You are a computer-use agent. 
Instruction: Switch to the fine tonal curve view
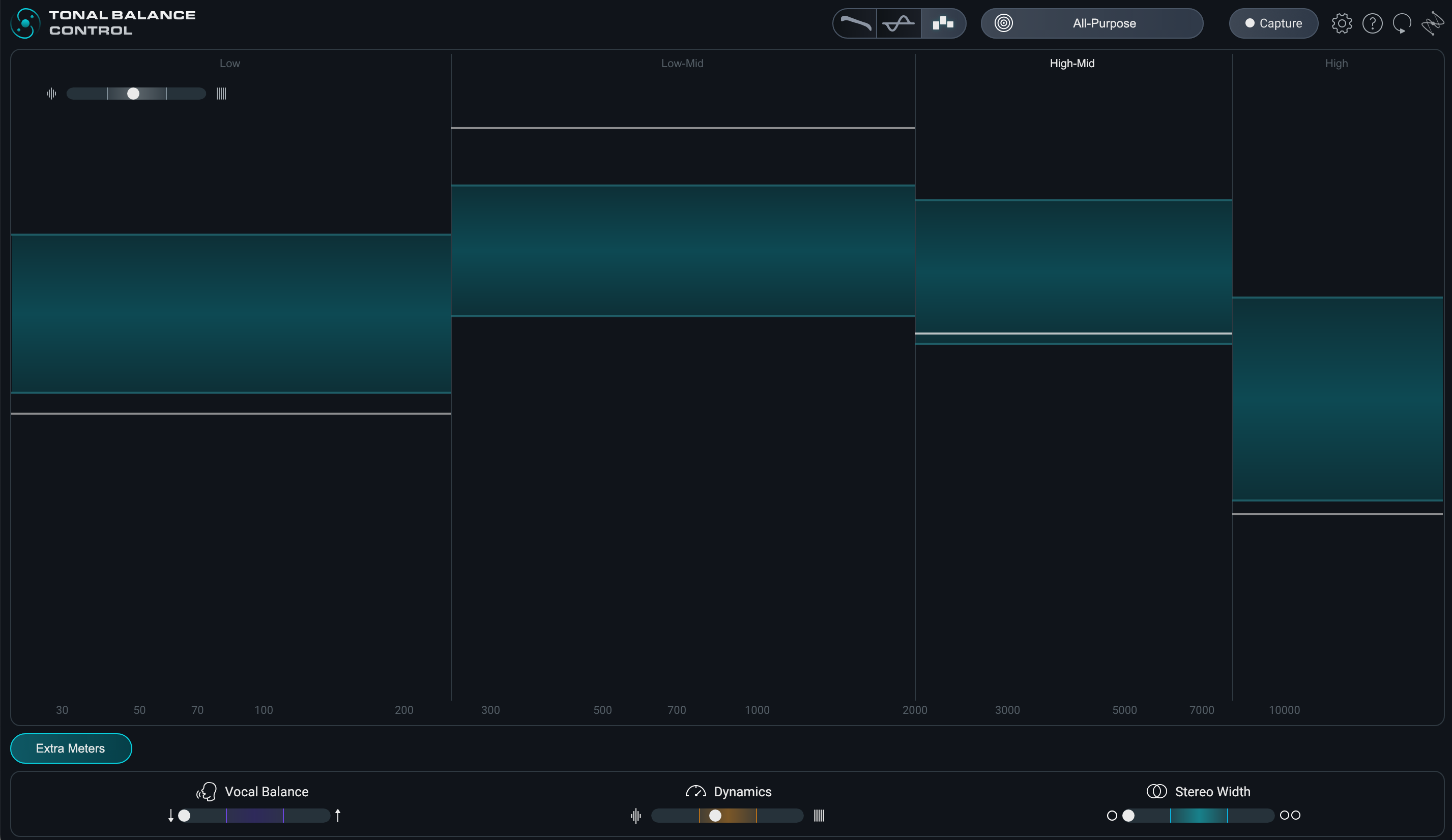pyautogui.click(x=855, y=23)
